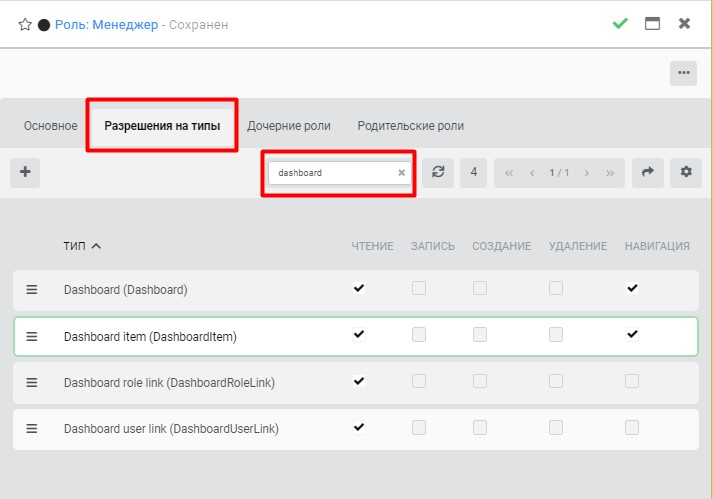Enable Создание for Dashboard user link

pos(480,427)
